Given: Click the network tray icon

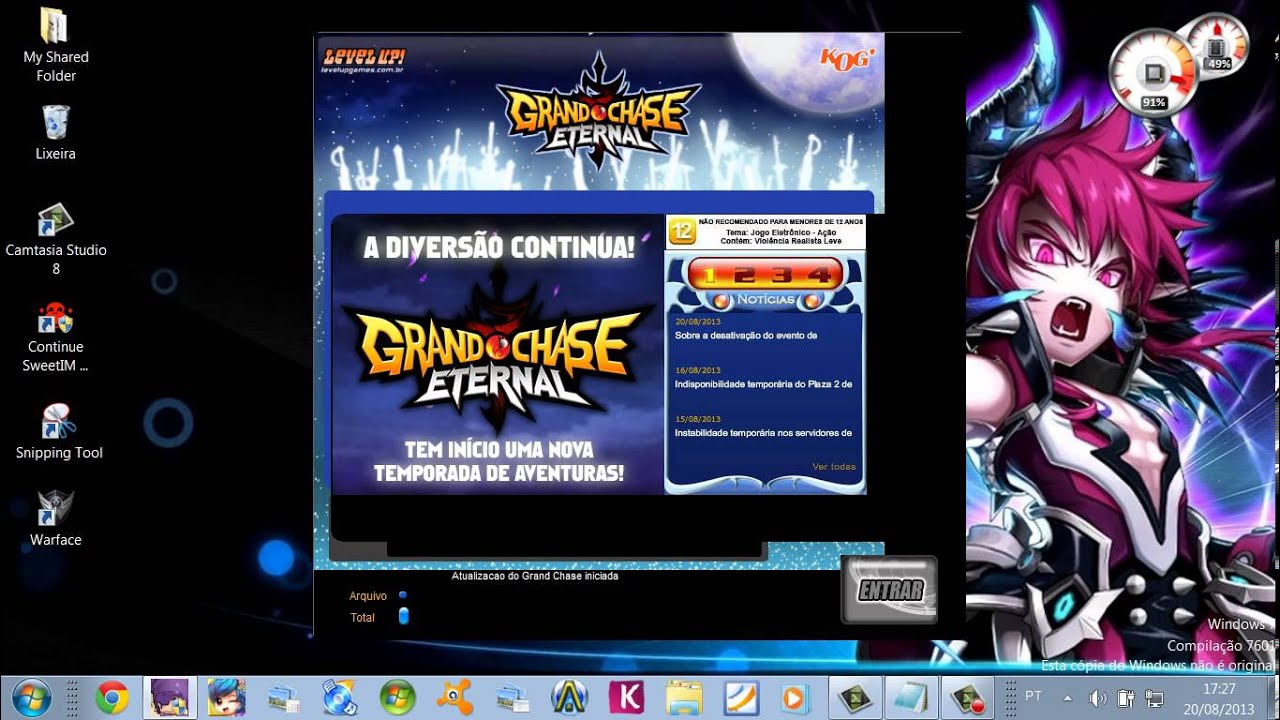Looking at the screenshot, I should tap(1153, 697).
